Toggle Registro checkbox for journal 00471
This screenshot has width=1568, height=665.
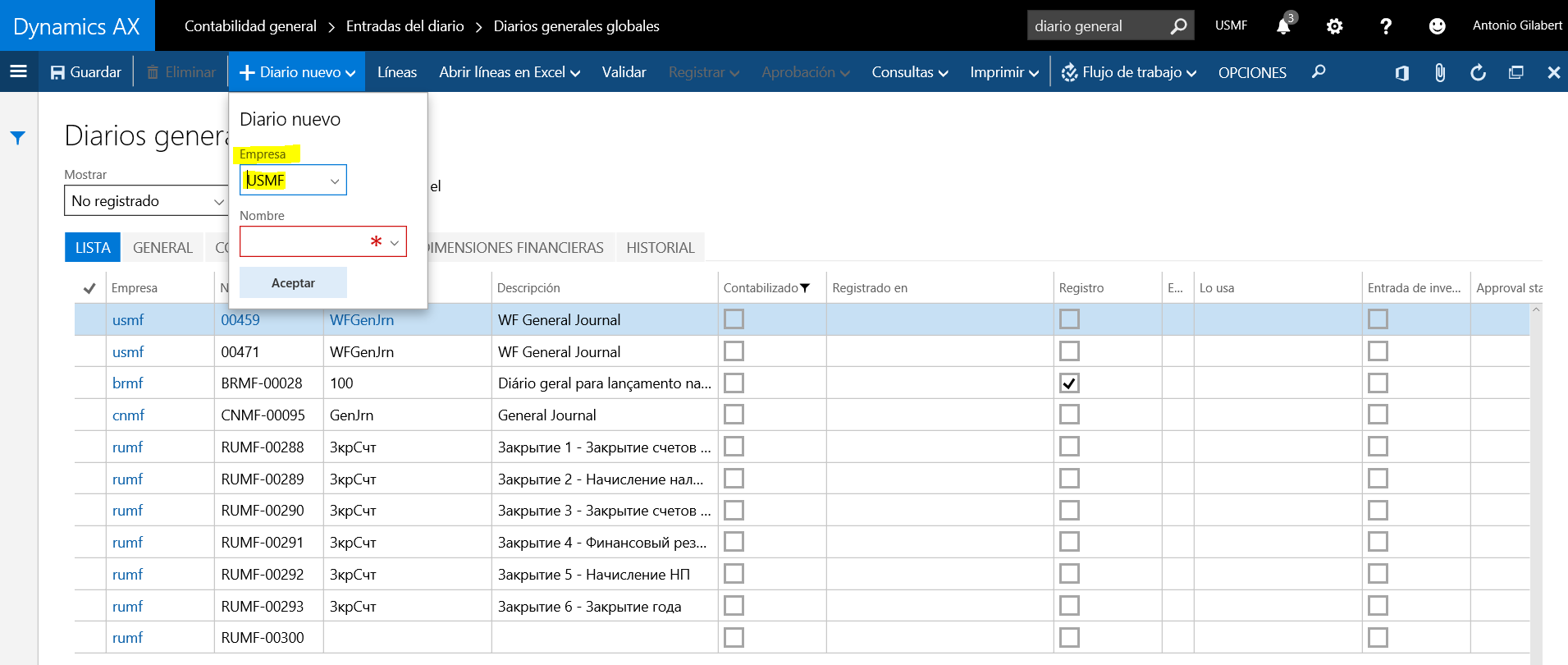click(1069, 351)
